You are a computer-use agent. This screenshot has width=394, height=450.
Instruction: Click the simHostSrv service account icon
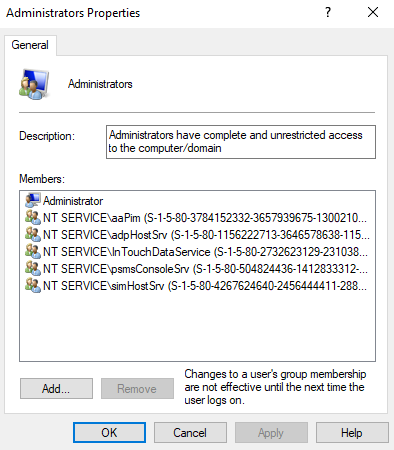coord(33,285)
